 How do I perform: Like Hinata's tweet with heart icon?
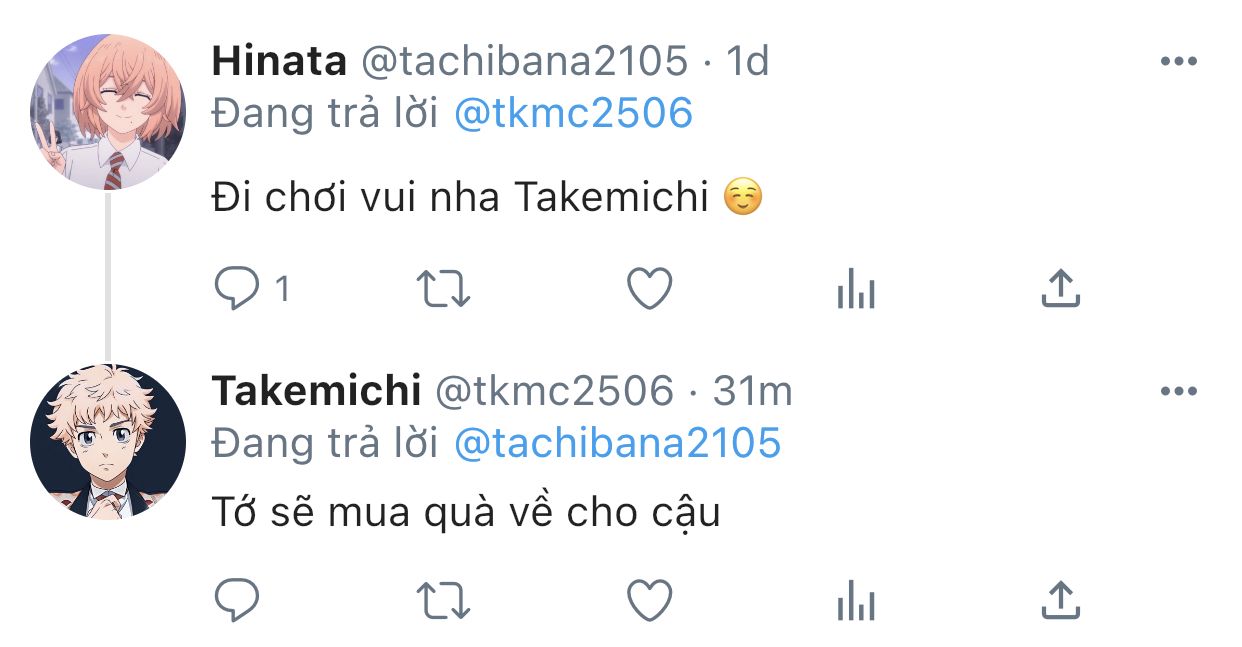click(649, 290)
